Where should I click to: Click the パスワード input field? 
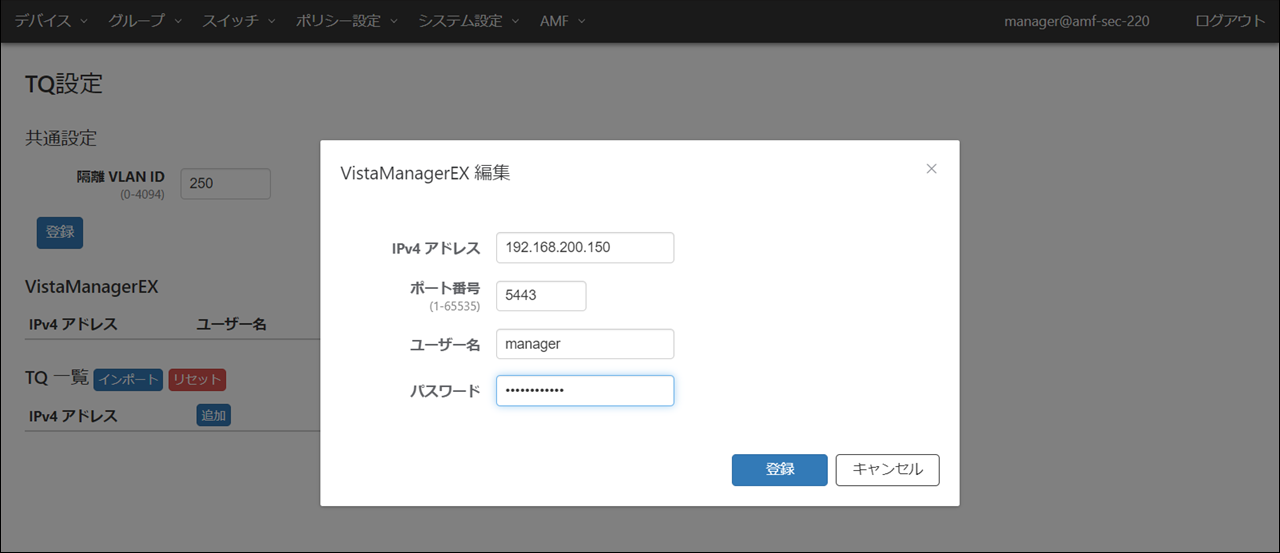[x=585, y=391]
